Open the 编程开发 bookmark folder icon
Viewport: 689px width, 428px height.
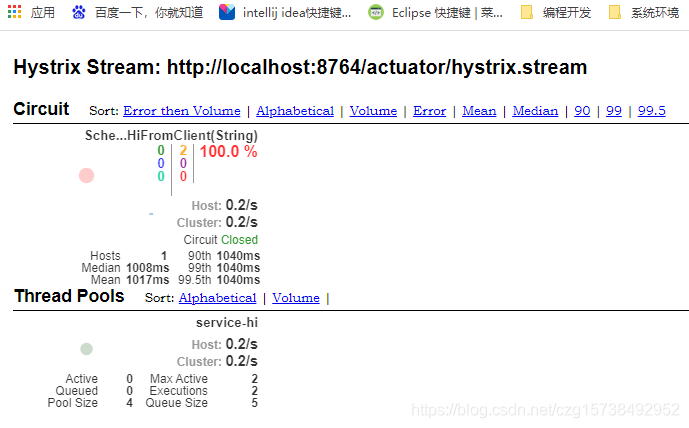pos(526,12)
